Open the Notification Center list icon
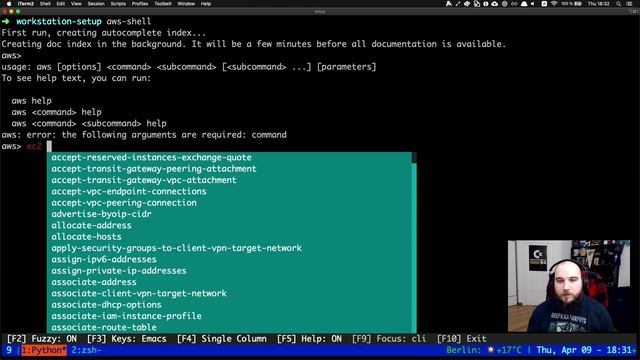 pyautogui.click(x=630, y=4)
